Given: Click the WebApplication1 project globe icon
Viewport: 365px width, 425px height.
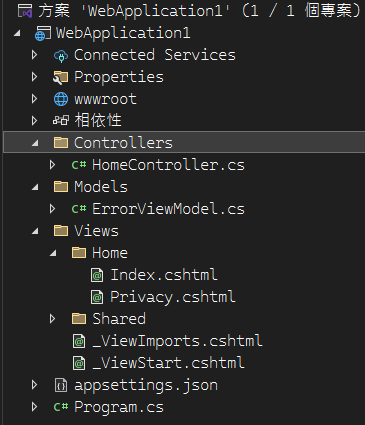Looking at the screenshot, I should click(43, 33).
